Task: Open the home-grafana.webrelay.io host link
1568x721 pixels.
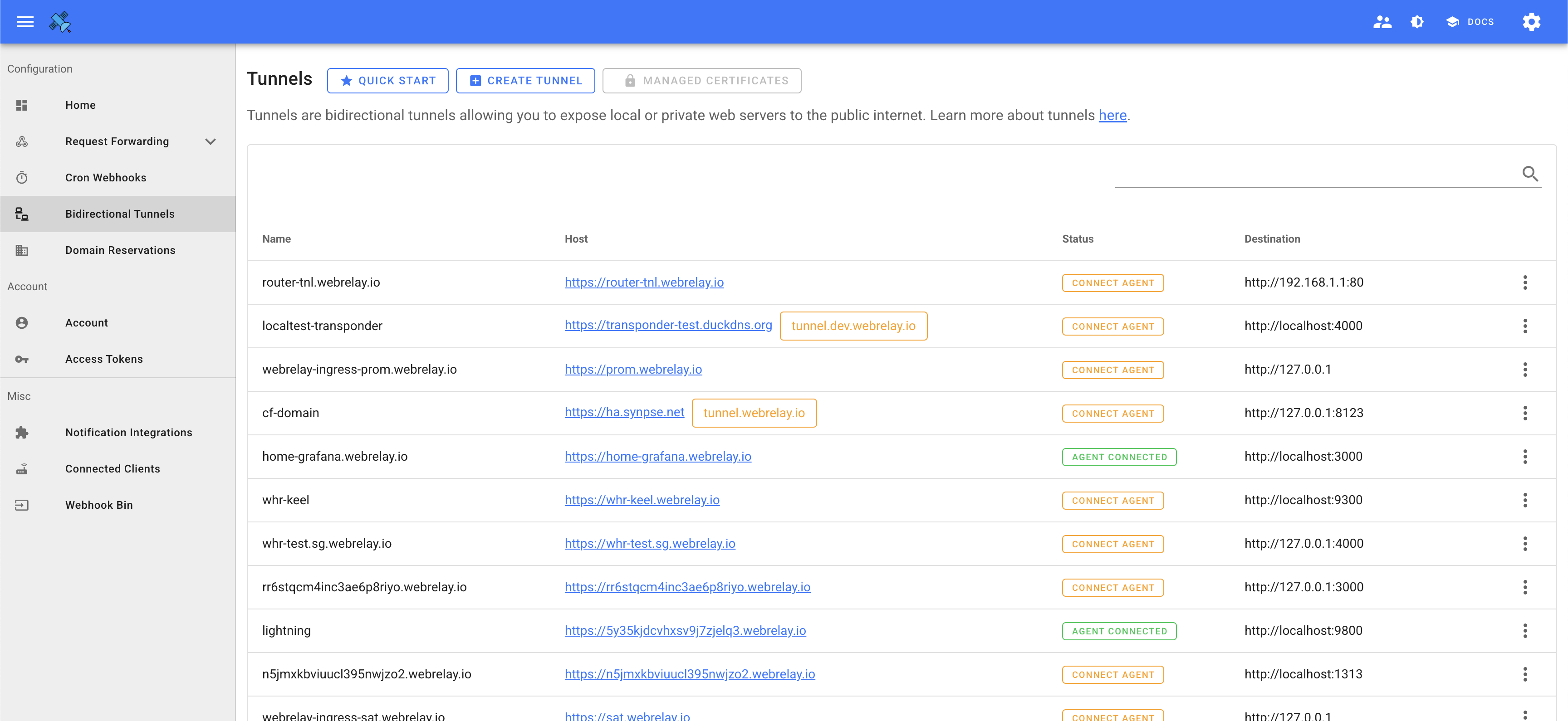Action: click(657, 456)
